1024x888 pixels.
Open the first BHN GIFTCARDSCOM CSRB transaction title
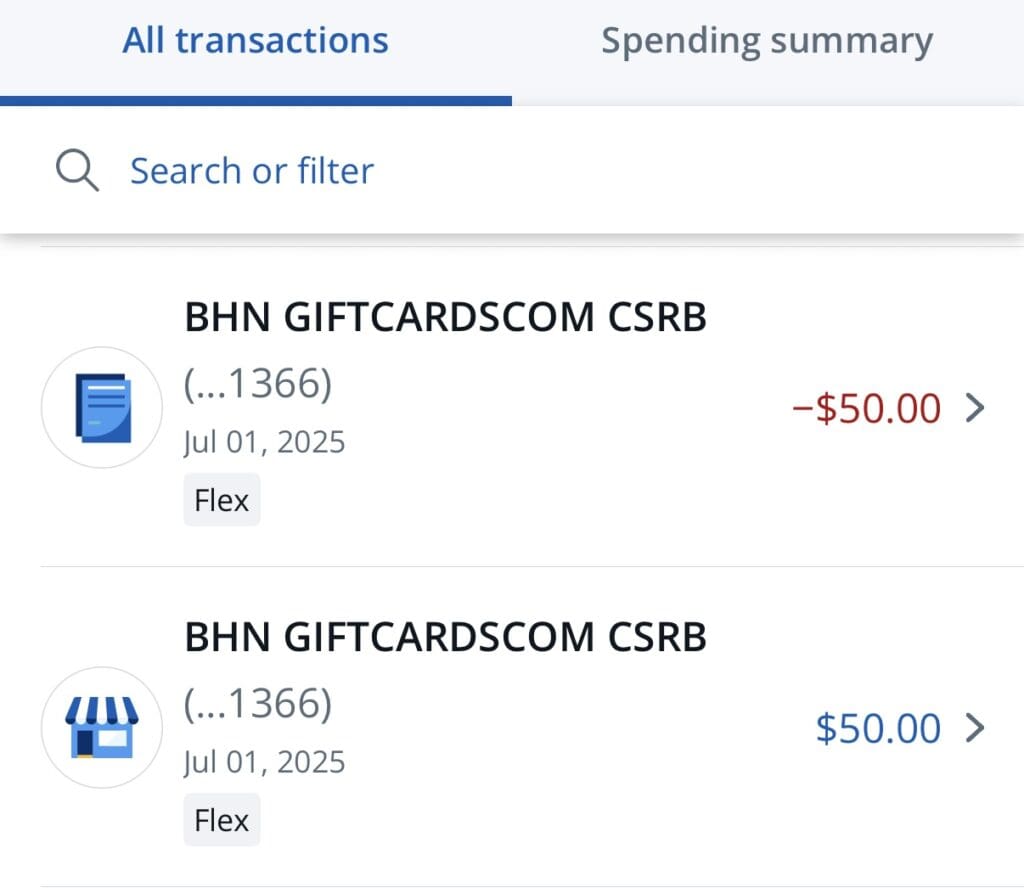click(445, 317)
